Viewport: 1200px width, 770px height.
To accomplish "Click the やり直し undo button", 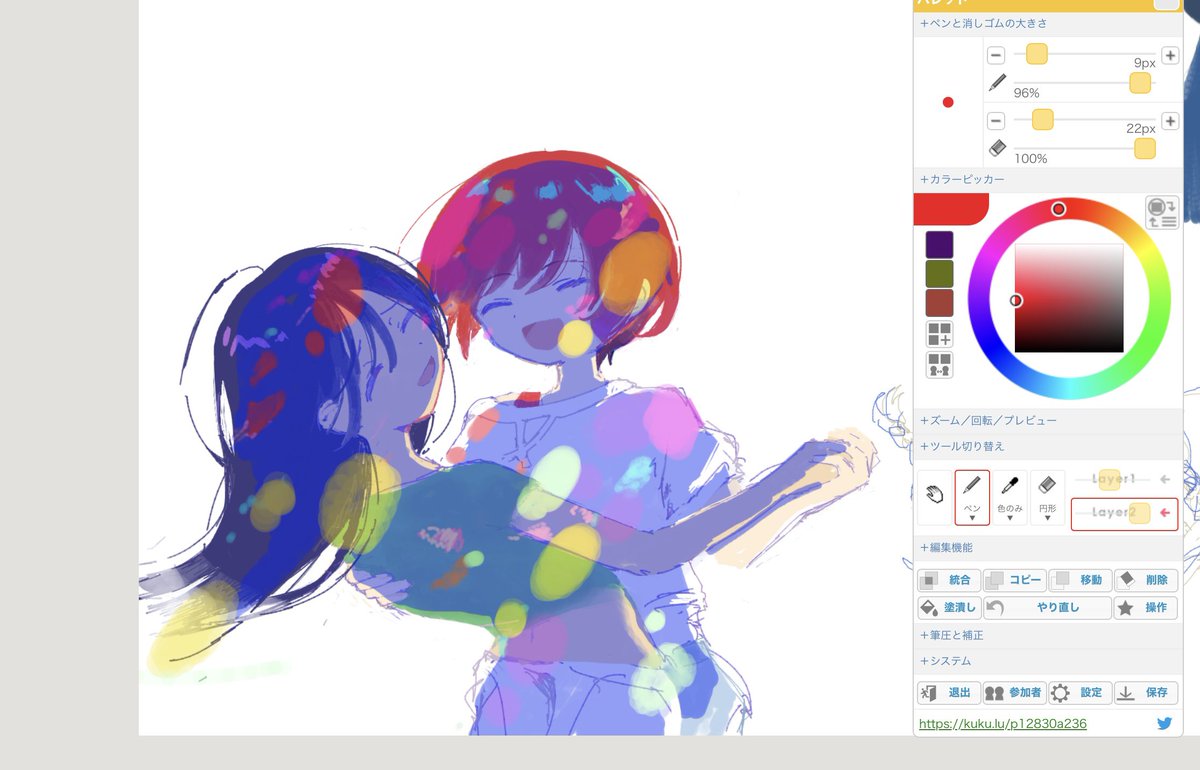I will pyautogui.click(x=1047, y=608).
